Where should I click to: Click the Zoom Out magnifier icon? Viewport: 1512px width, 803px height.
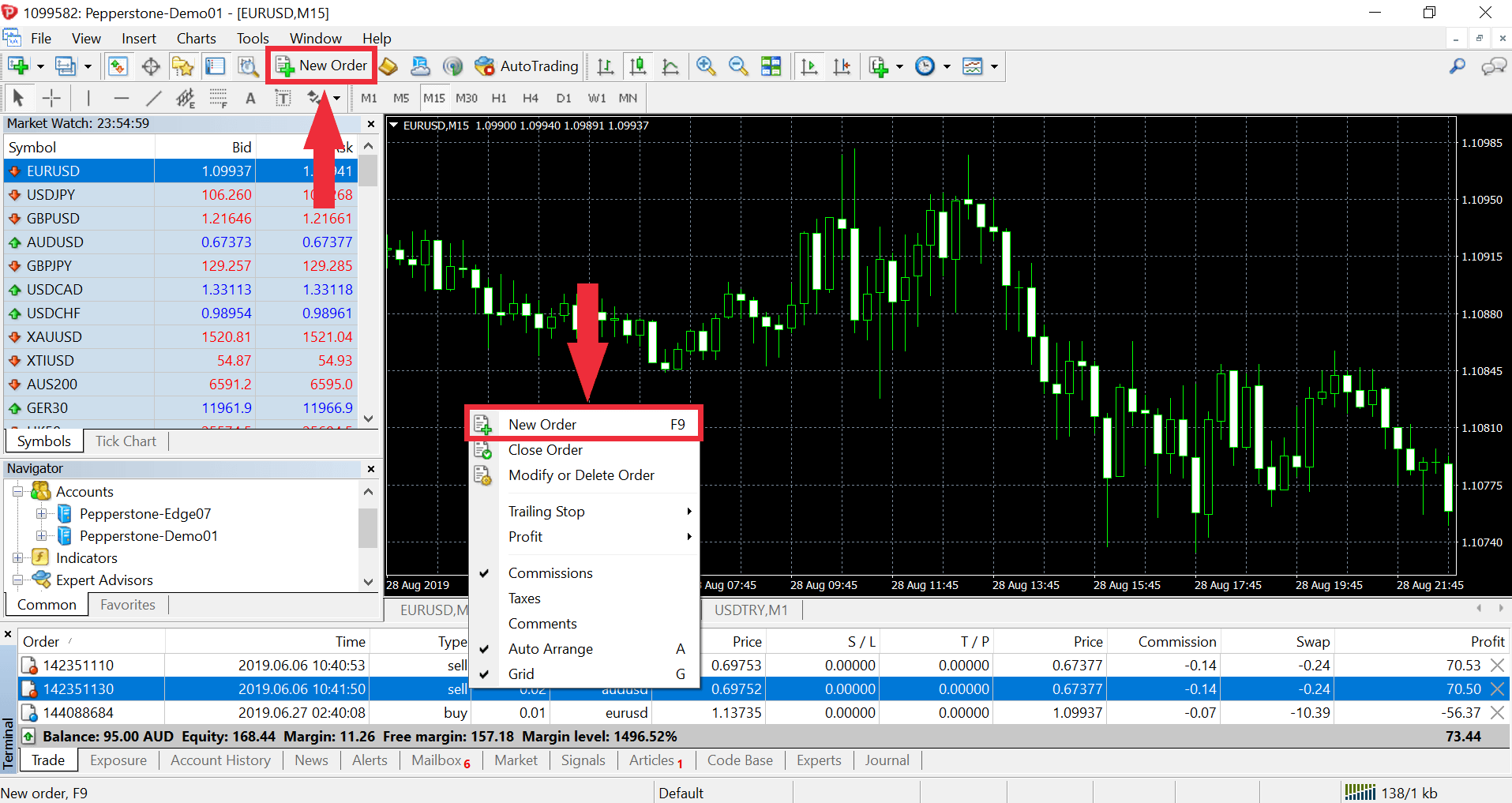tap(738, 66)
